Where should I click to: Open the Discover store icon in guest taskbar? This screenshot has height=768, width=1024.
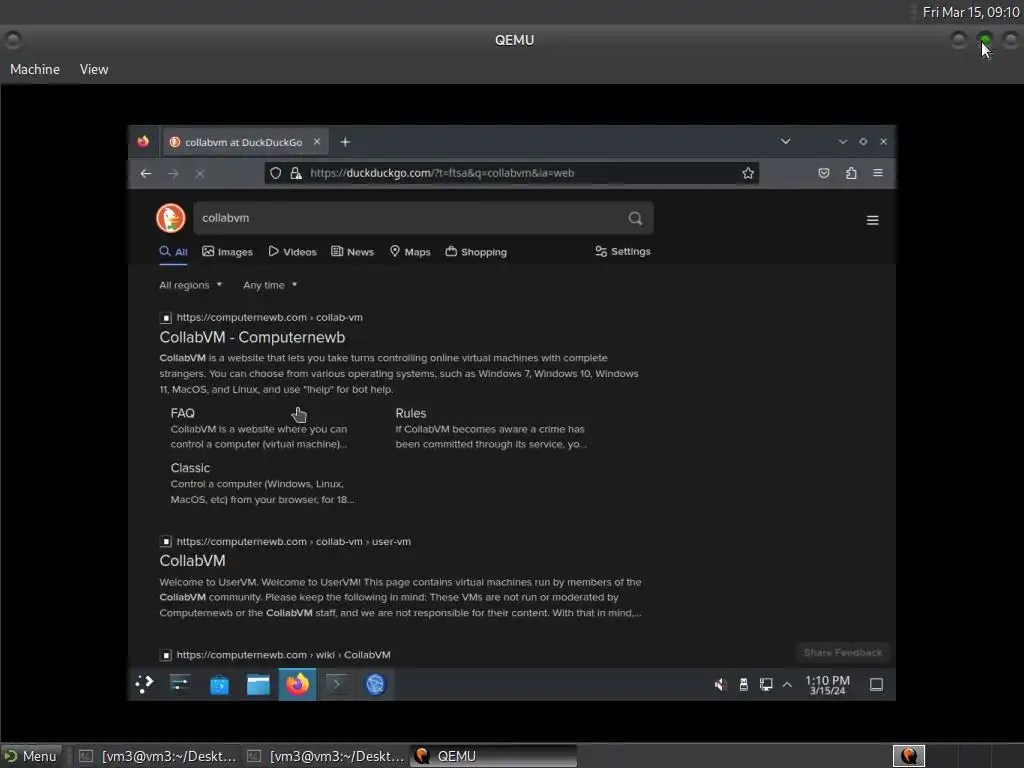click(219, 684)
